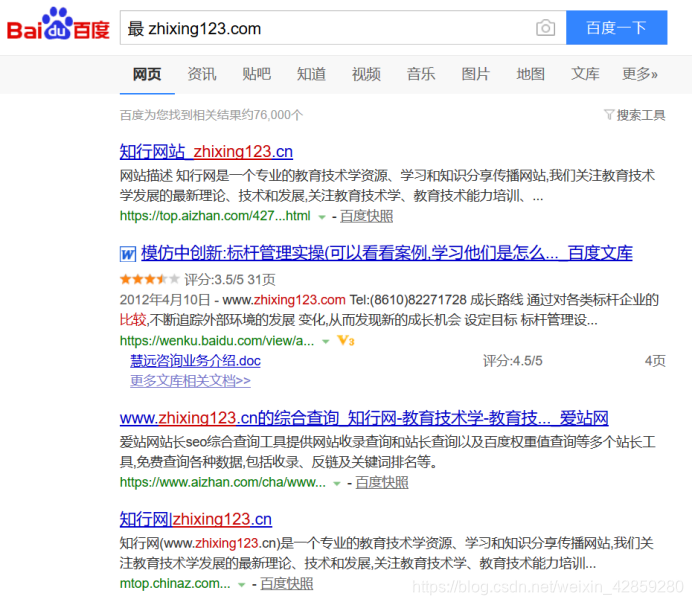Click the 百度一下 search button
Viewport: 693px width, 605px height.
click(617, 28)
